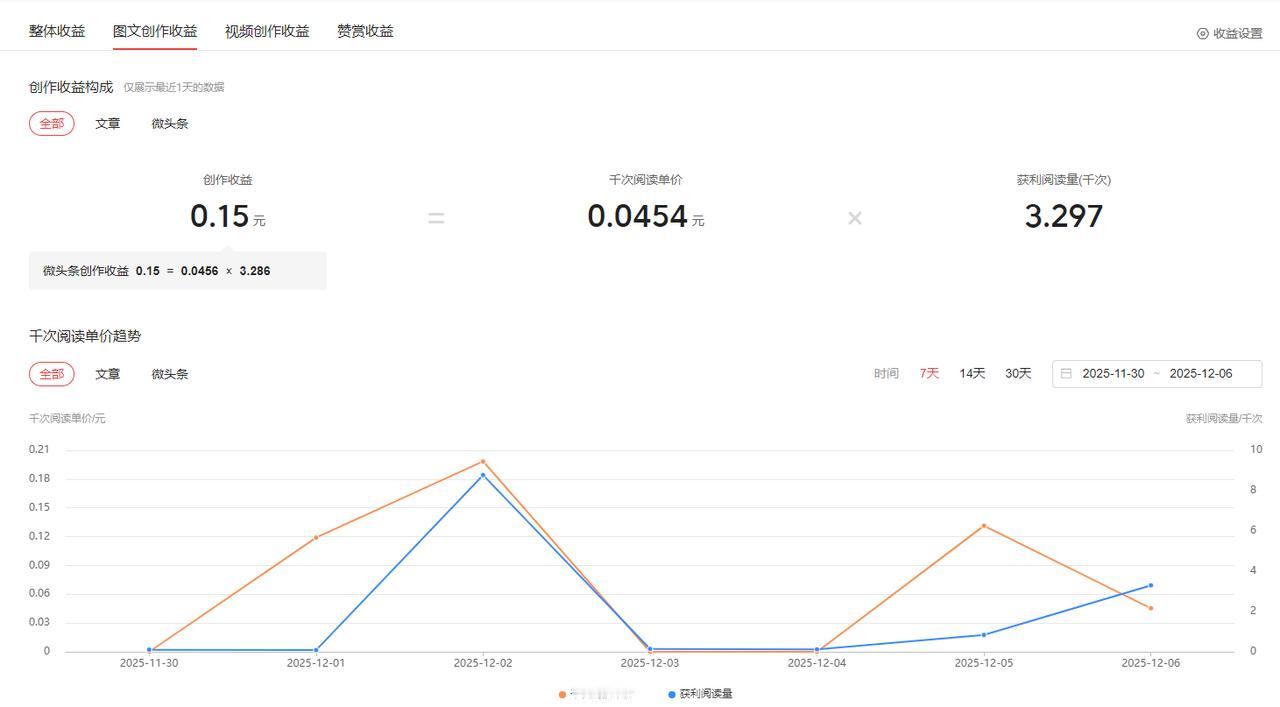Click the orange peak data point on 2025-12-02
This screenshot has height=707, width=1280.
[484, 461]
